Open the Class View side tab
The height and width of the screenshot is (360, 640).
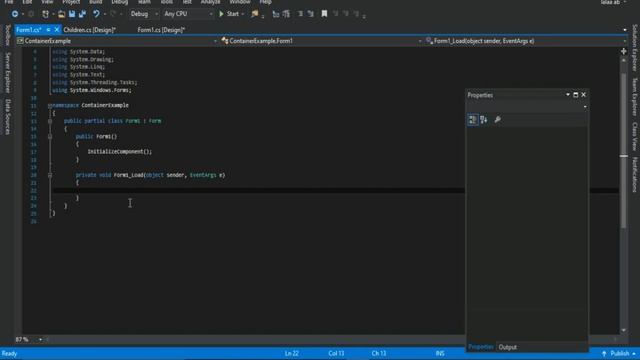635,136
